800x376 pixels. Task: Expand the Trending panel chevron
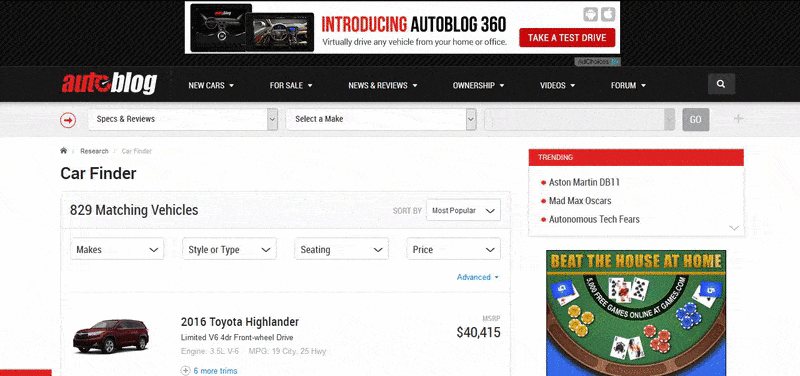click(734, 228)
